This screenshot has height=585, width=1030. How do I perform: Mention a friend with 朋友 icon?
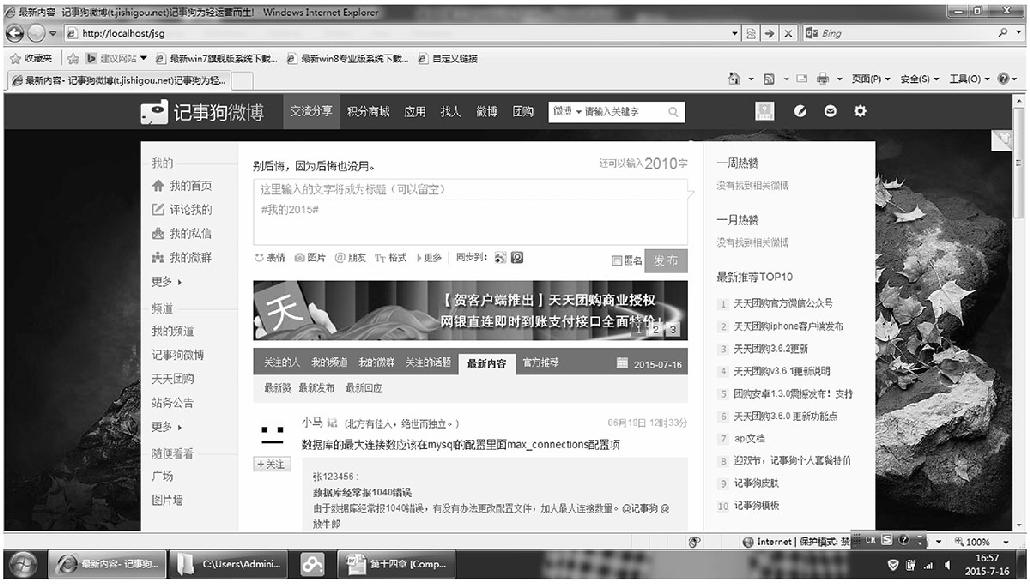tap(350, 258)
